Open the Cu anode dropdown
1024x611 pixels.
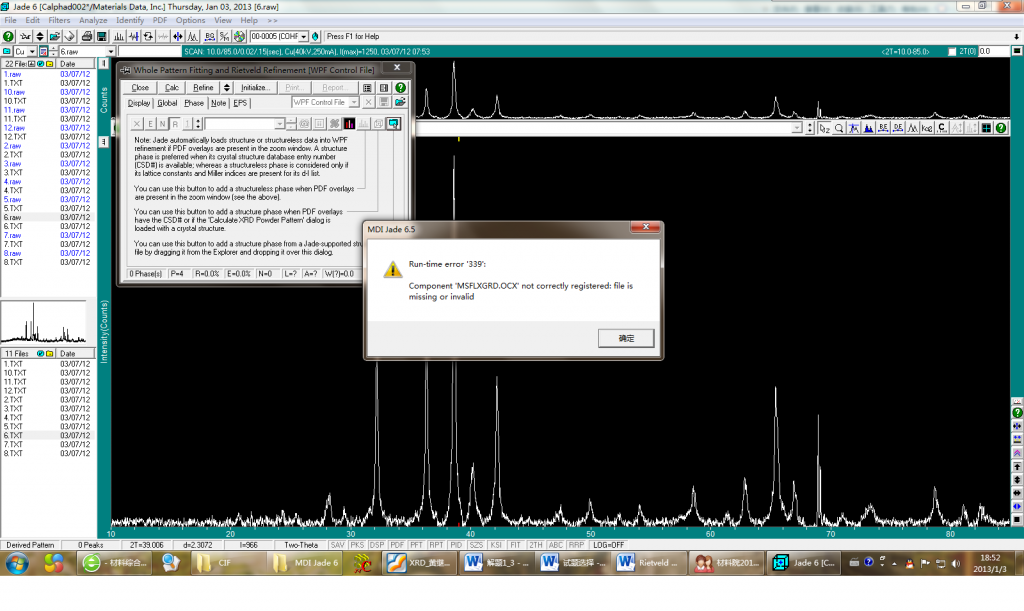pos(32,52)
